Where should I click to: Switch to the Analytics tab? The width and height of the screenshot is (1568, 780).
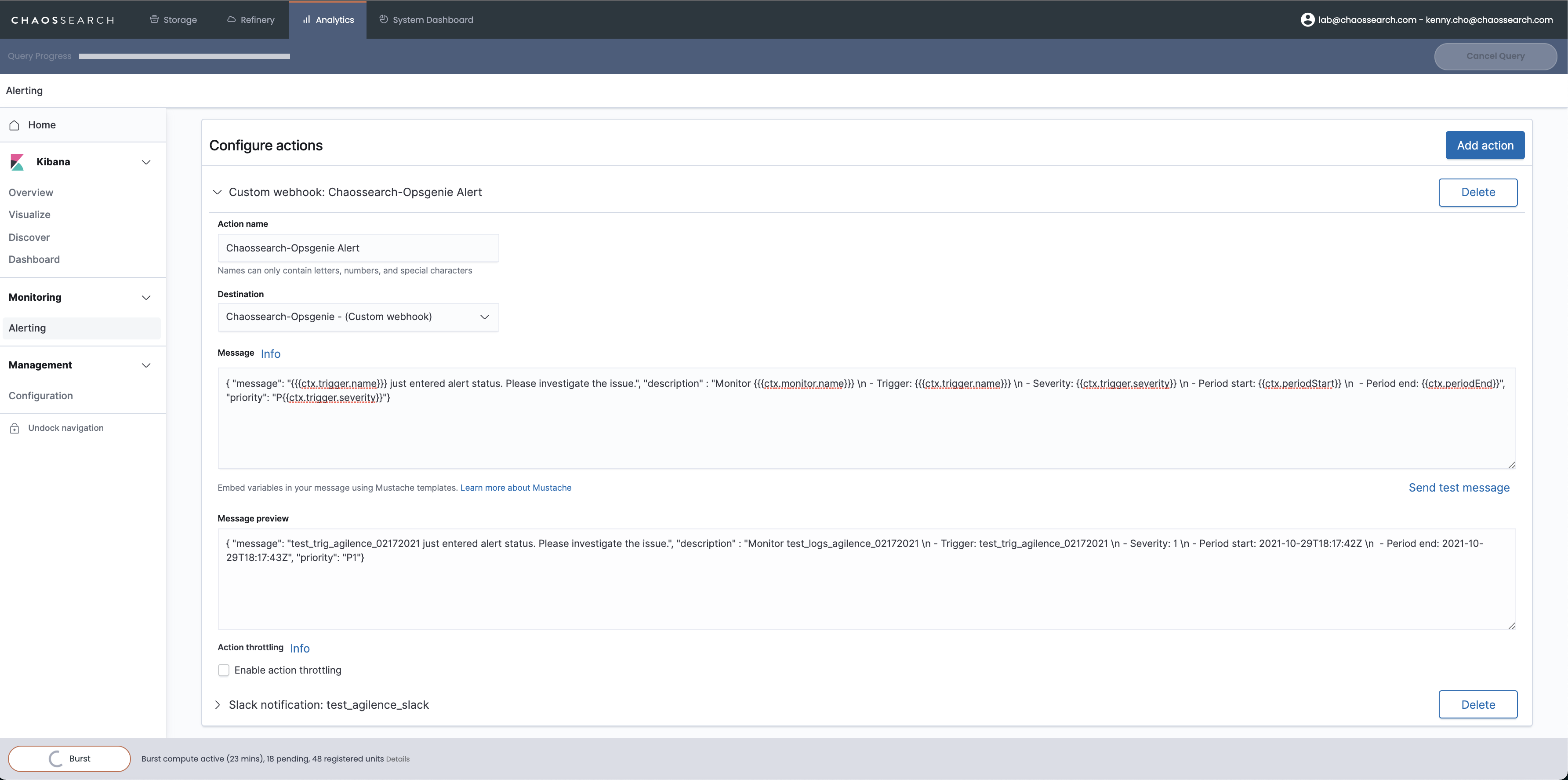click(x=328, y=19)
